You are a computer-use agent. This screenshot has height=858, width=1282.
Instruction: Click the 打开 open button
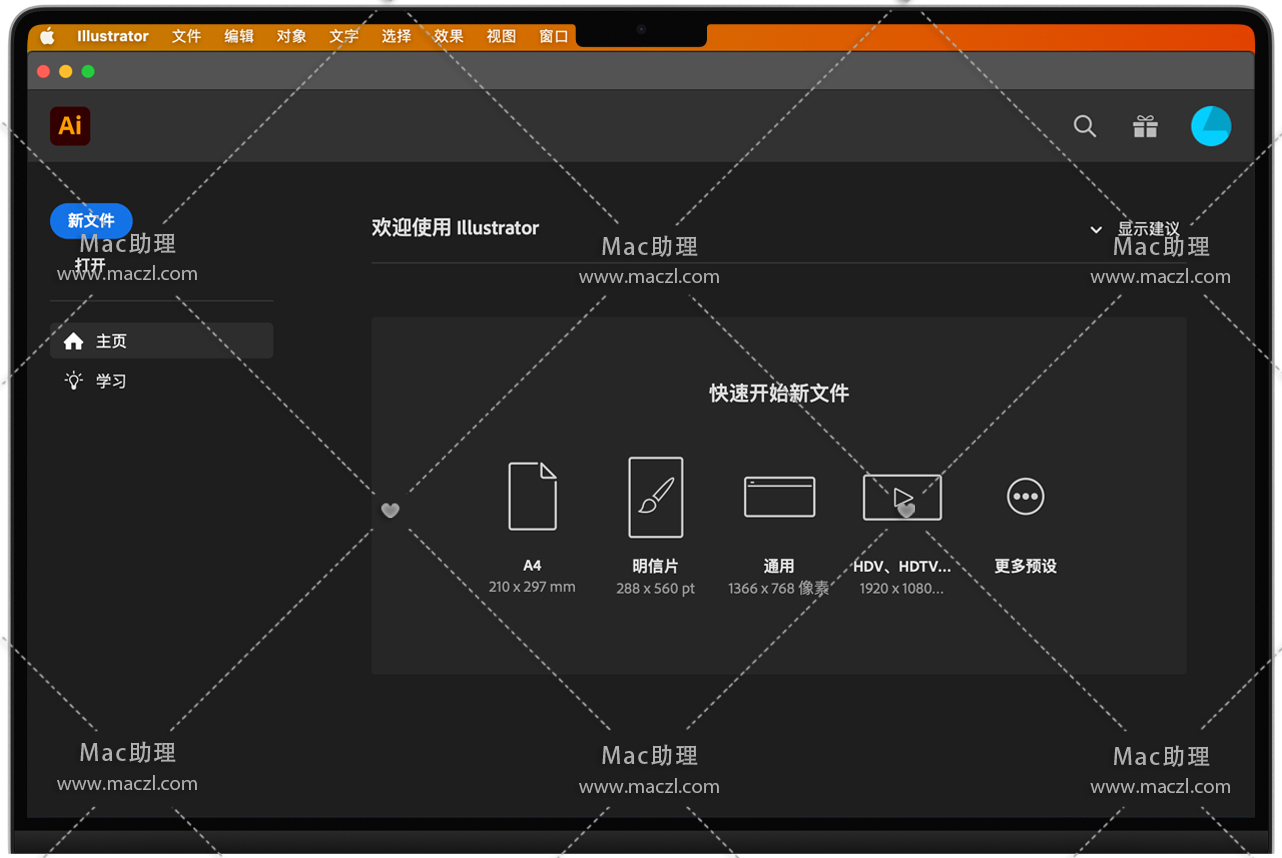click(x=90, y=265)
